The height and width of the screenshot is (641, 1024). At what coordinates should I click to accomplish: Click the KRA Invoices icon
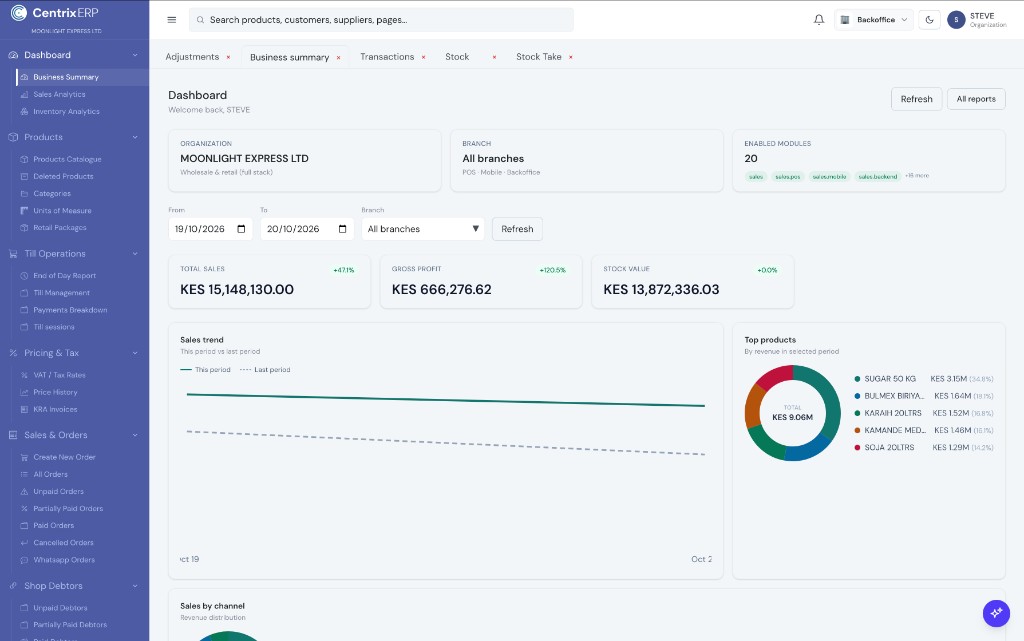(24, 409)
